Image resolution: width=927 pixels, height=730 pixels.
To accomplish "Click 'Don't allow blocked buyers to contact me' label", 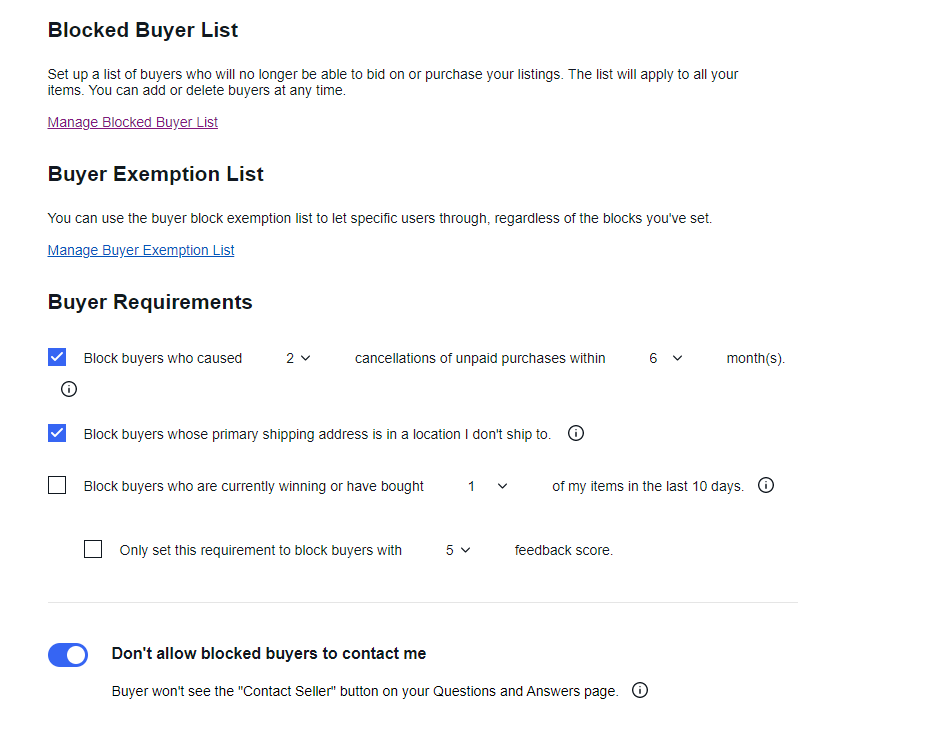I will 269,653.
